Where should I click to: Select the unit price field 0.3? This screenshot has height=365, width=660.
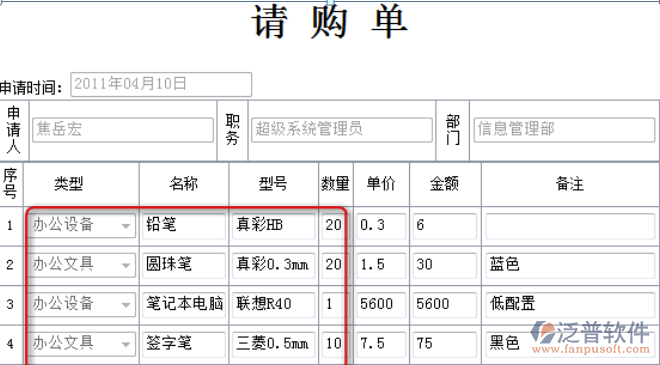(381, 225)
